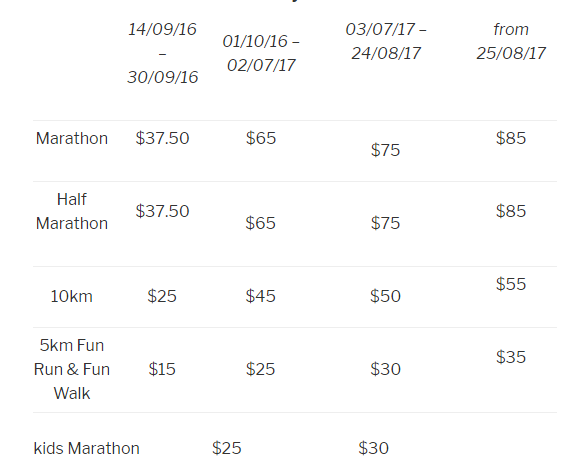576x460 pixels.
Task: Select the 5km $15 price
Action: coord(162,369)
